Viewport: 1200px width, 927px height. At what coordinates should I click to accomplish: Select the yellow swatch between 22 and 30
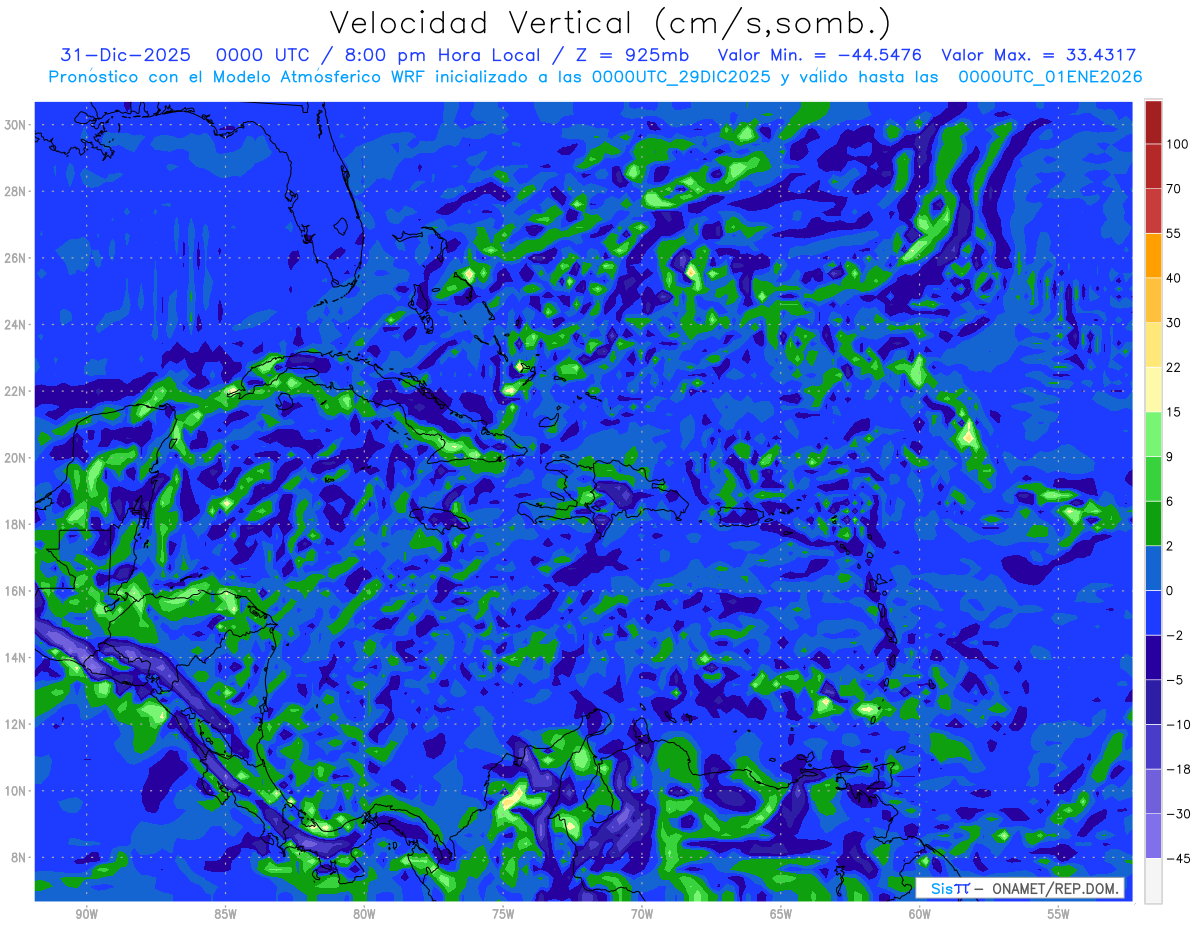click(1153, 345)
